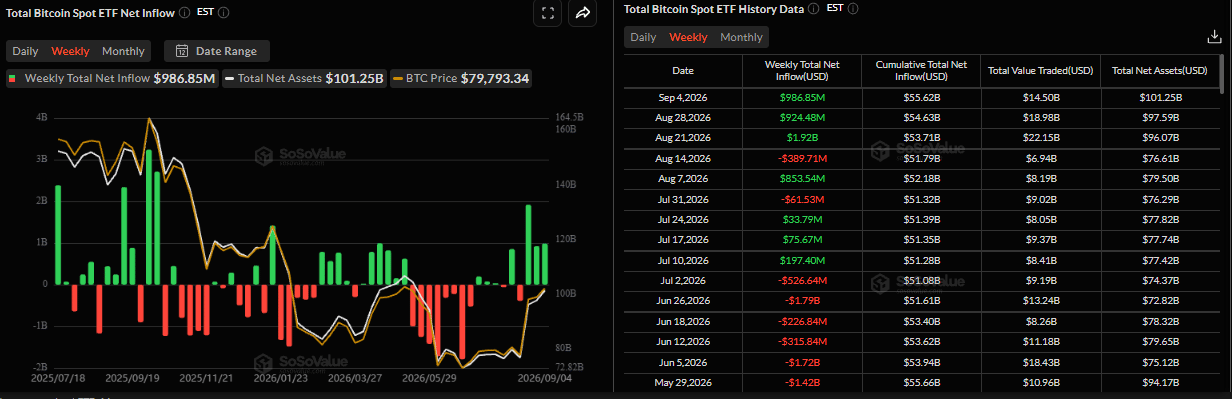Click Total Net Assets(USD) column header
This screenshot has width=1232, height=399.
click(1160, 71)
